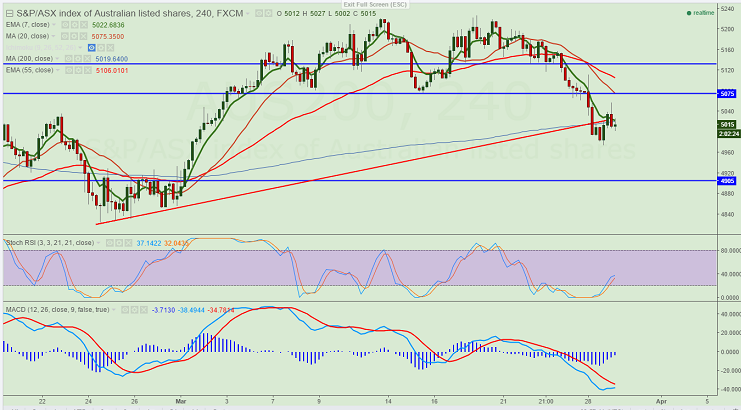Open settings for MA (20, close)
Viewport: 741px width, 410px height.
pos(74,36)
